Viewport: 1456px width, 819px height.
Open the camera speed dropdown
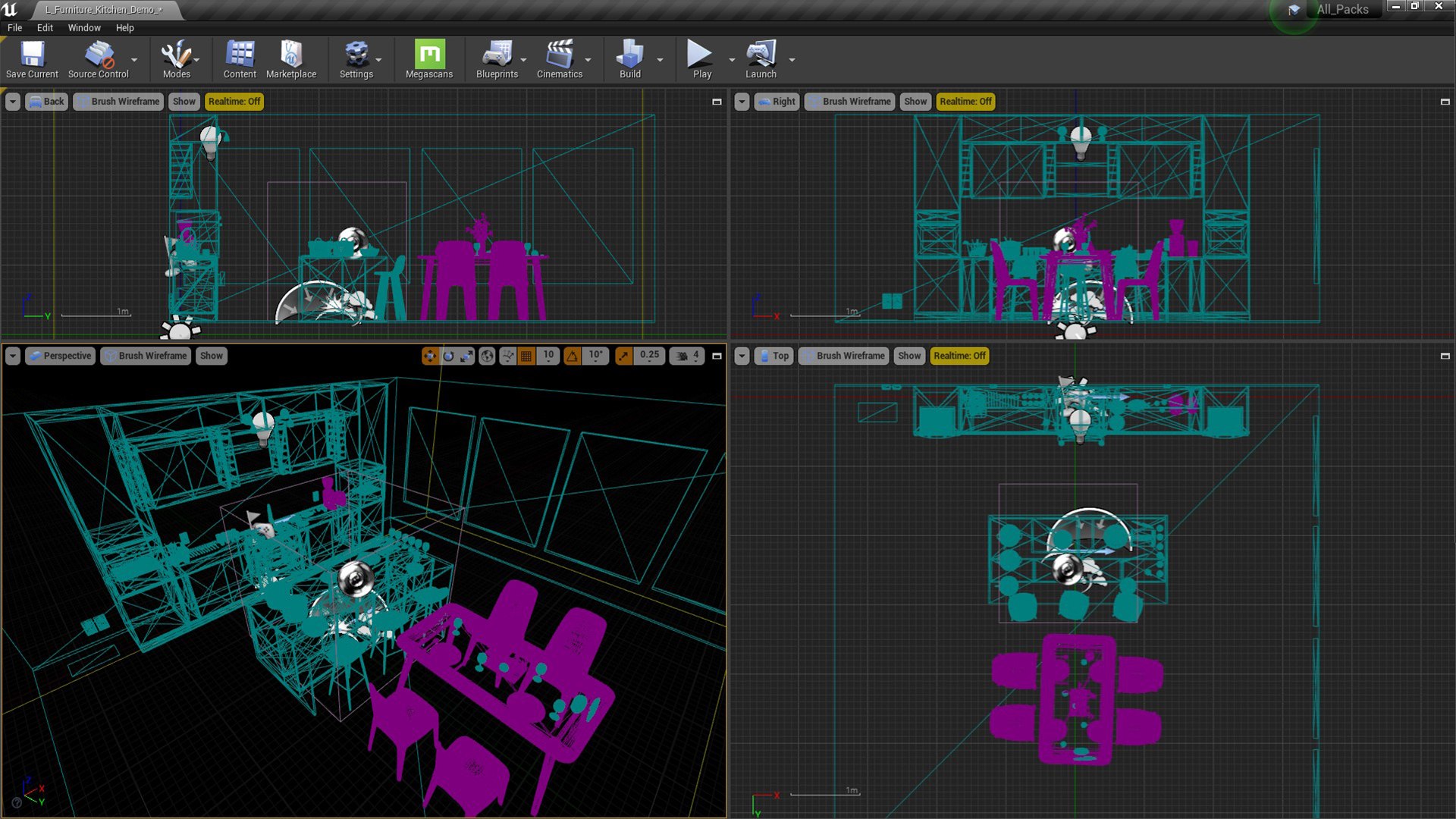[687, 356]
